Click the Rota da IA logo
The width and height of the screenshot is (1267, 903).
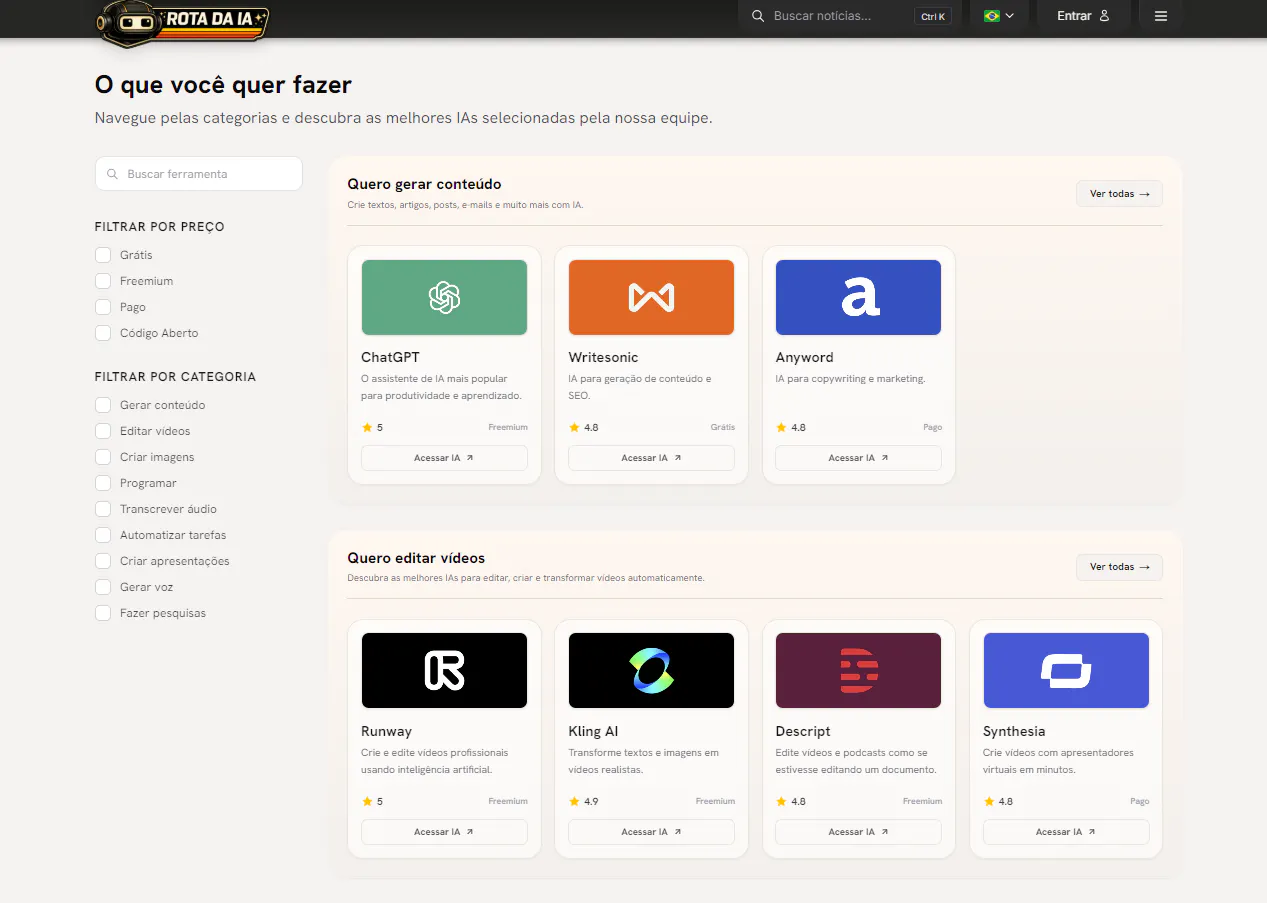coord(182,22)
